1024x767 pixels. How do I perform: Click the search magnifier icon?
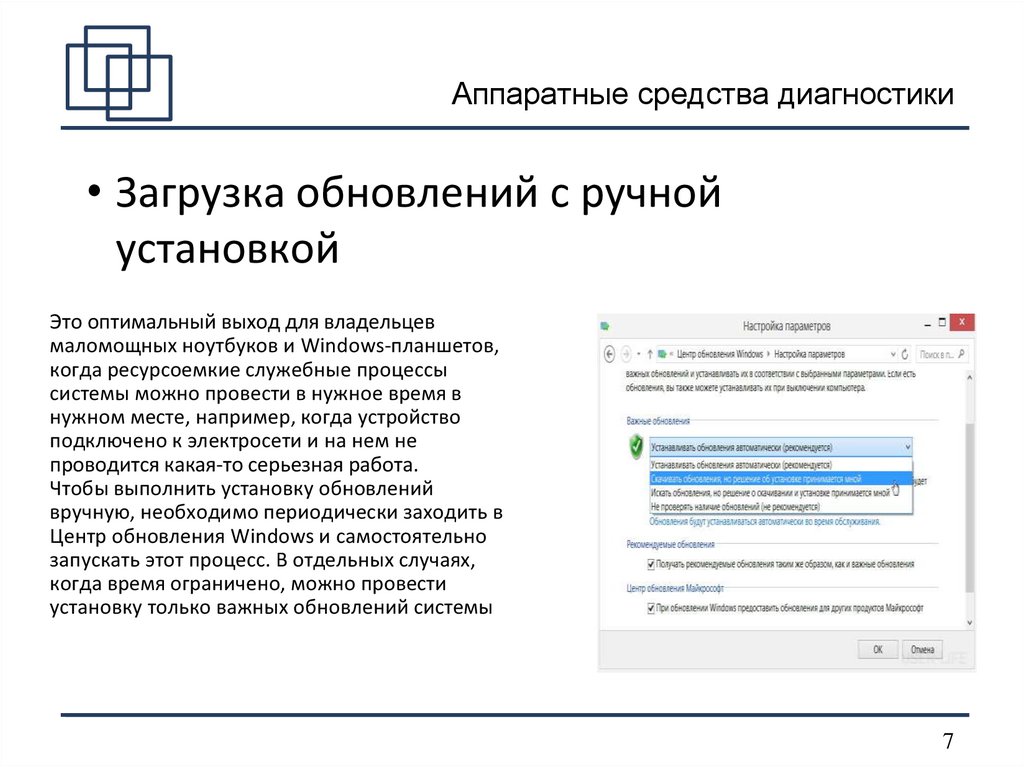click(x=962, y=354)
